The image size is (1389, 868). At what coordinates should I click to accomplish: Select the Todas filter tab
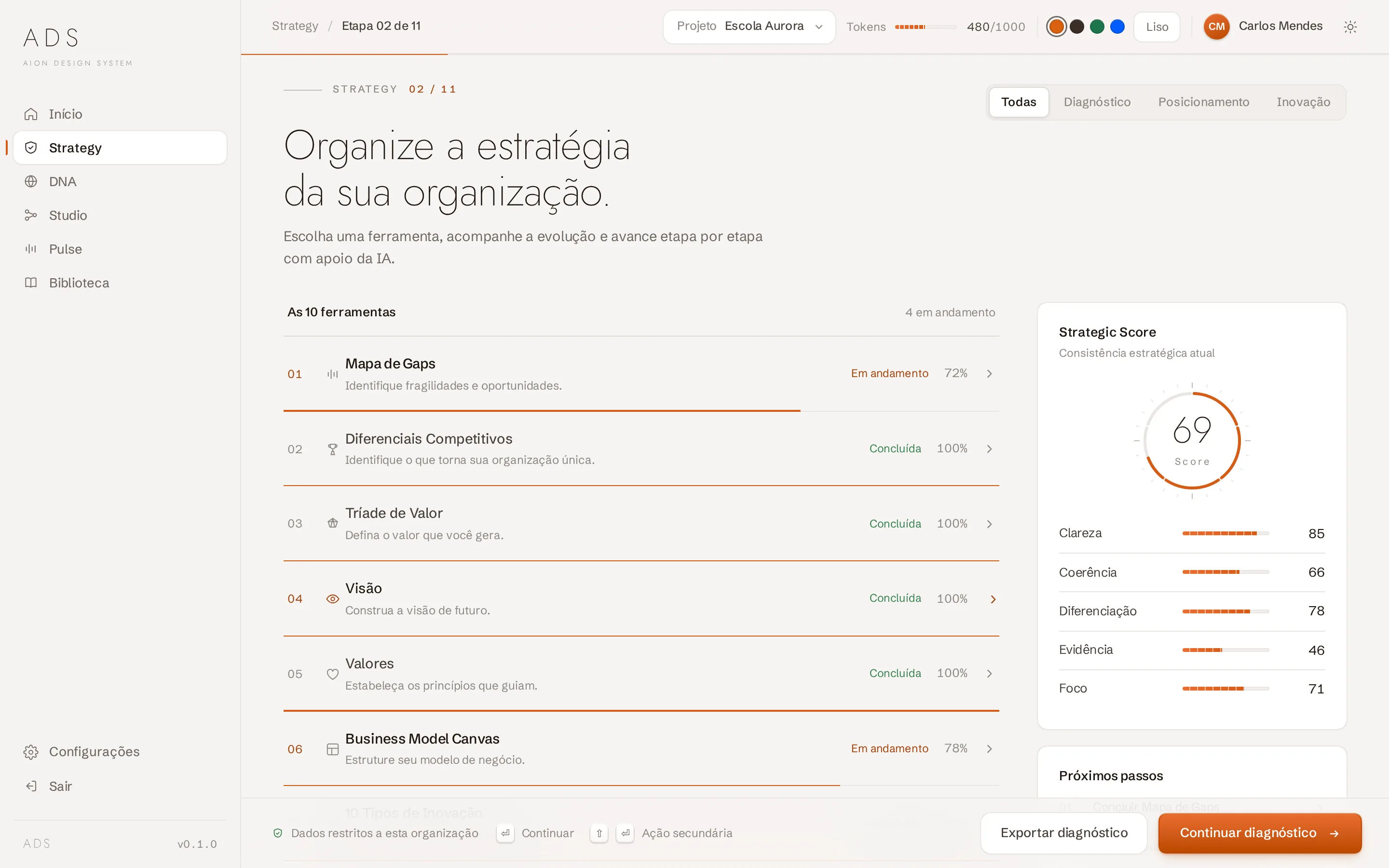coord(1019,102)
